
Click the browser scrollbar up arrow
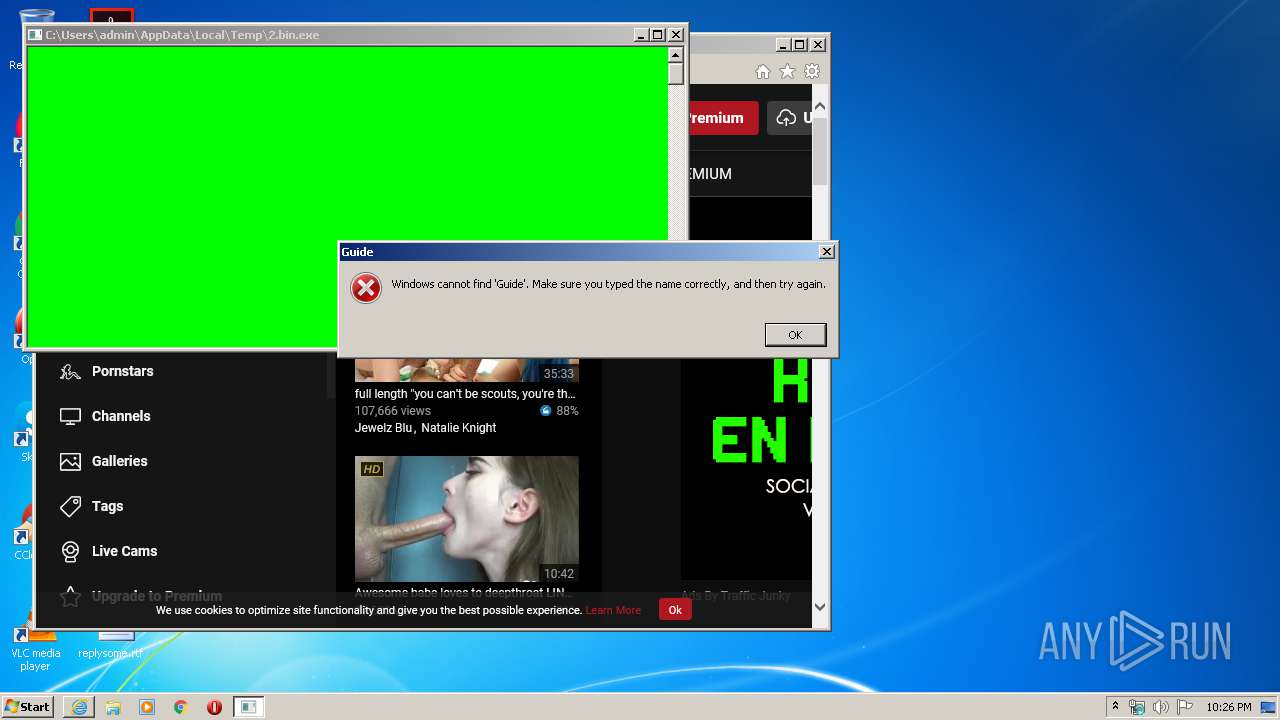(x=820, y=105)
